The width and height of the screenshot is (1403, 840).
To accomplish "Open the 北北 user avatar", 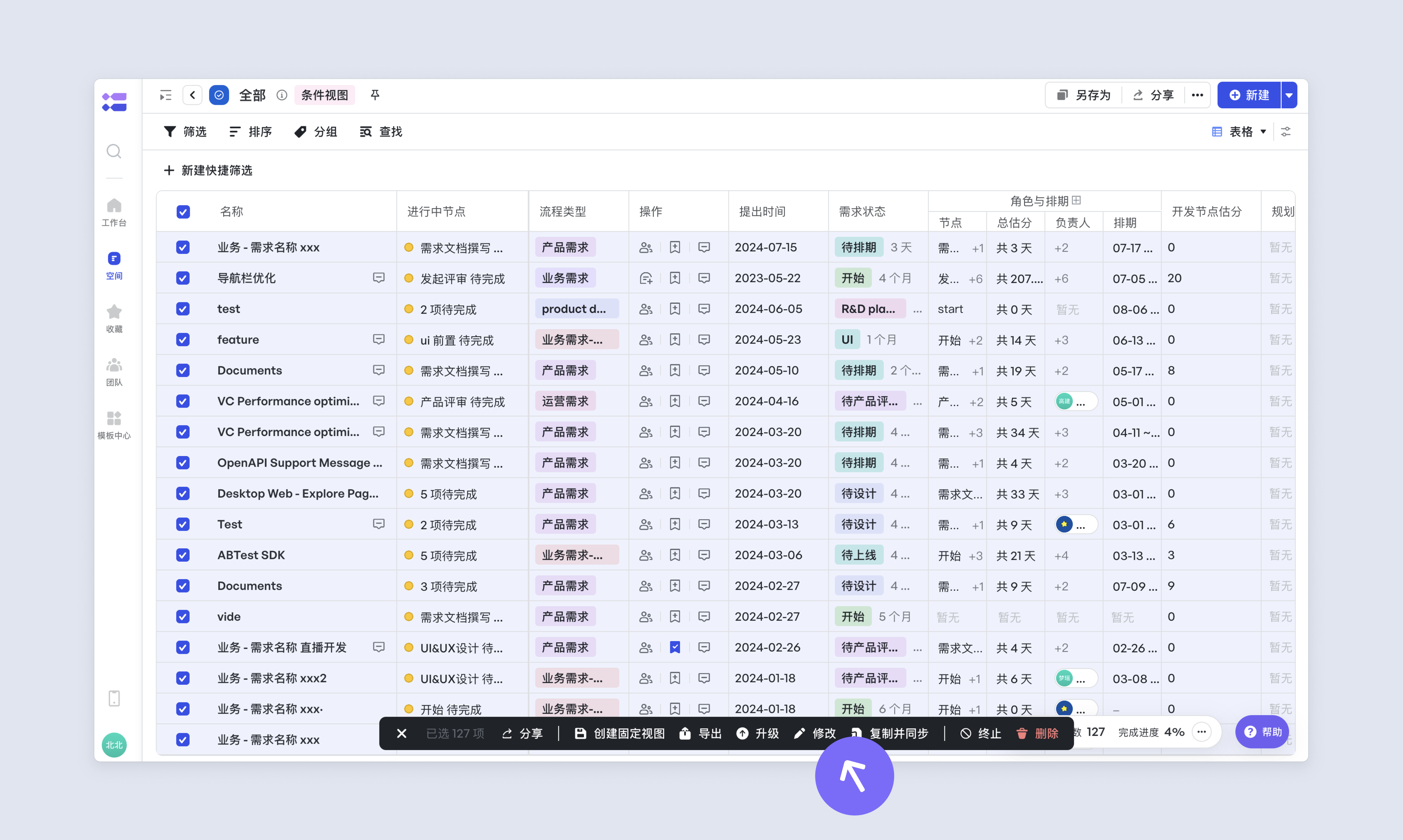I will coord(114,745).
